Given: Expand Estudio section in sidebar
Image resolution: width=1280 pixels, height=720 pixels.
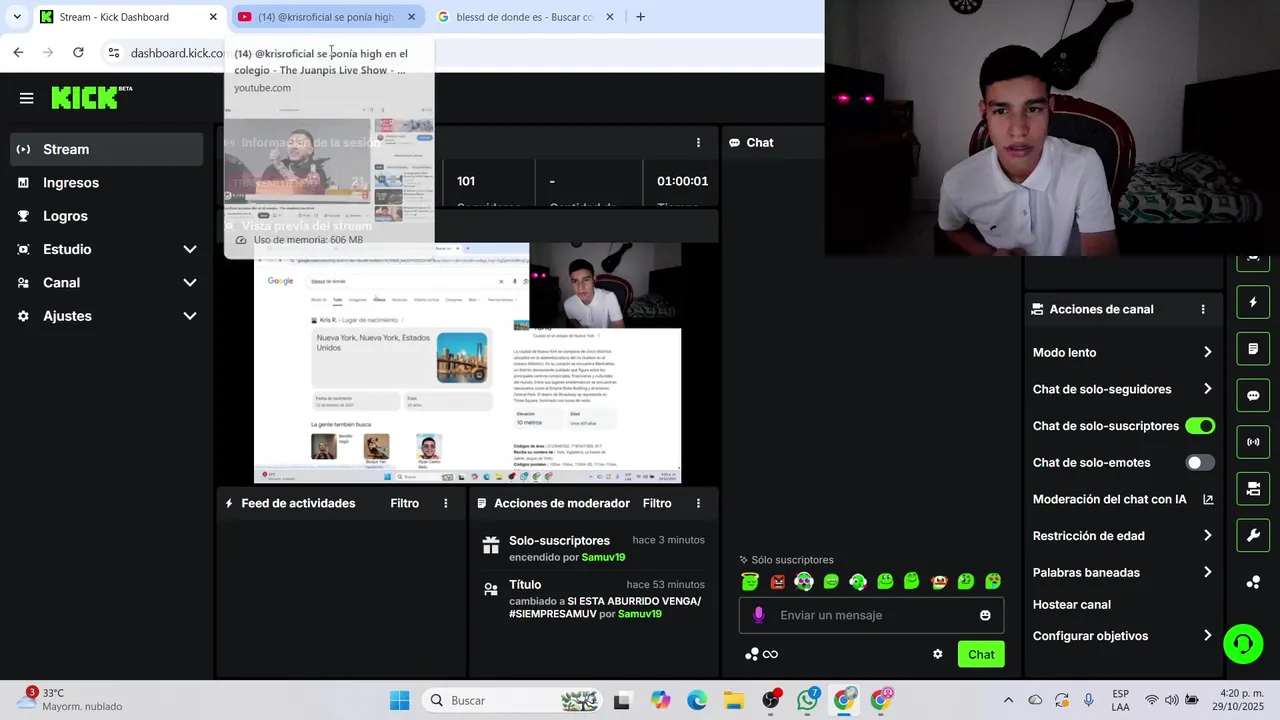Looking at the screenshot, I should 107,249.
